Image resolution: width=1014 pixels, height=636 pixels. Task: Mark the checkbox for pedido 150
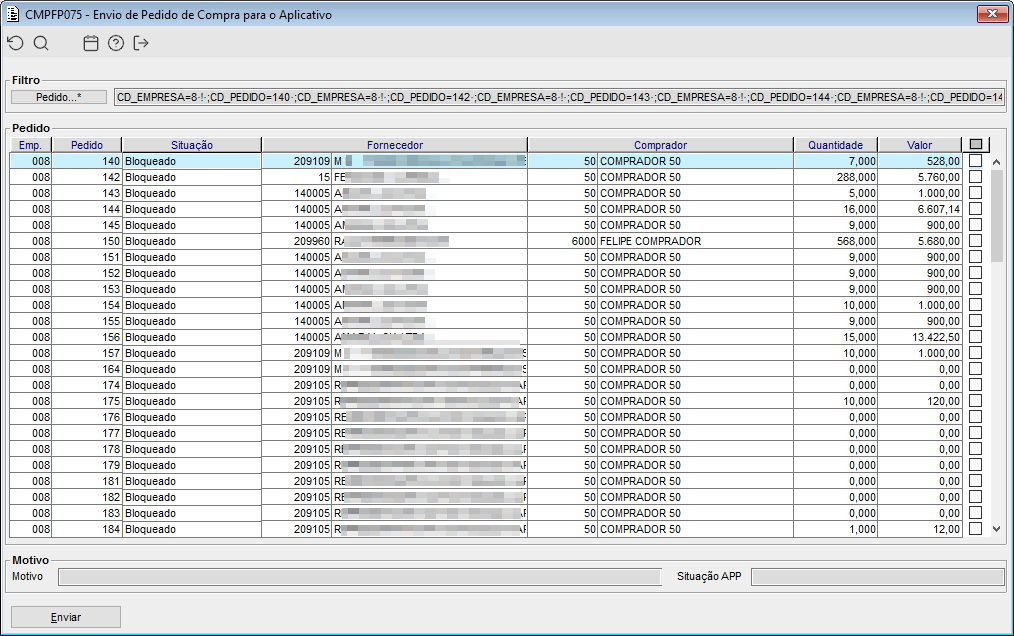point(975,241)
